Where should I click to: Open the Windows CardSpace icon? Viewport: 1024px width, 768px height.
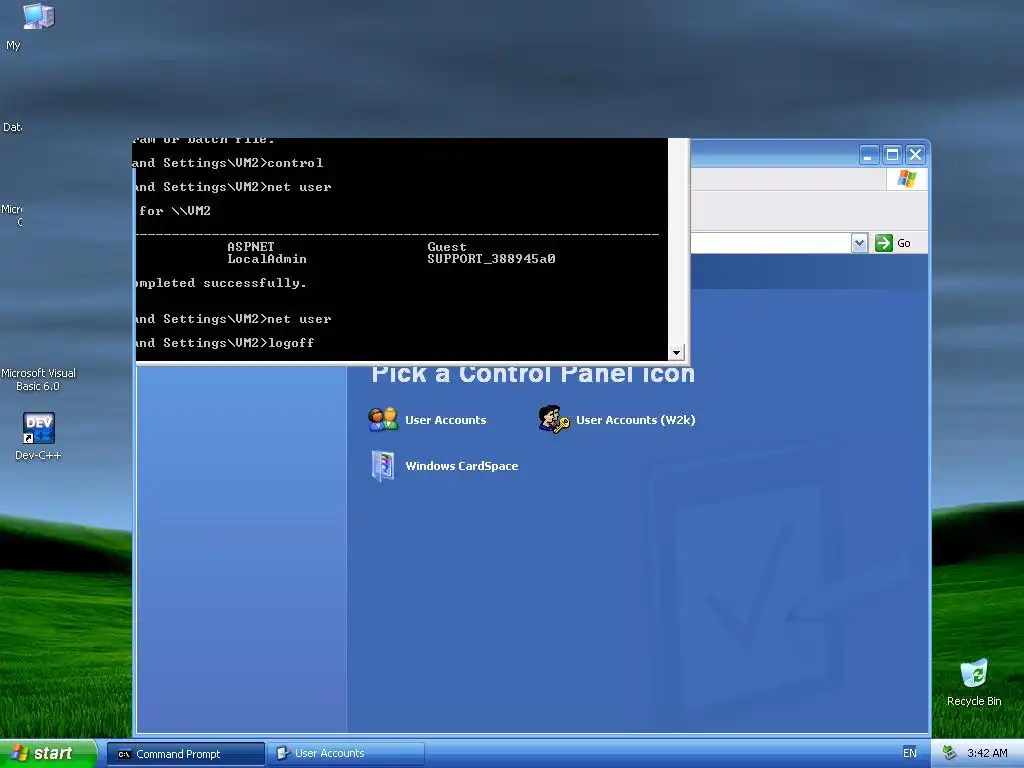click(383, 466)
